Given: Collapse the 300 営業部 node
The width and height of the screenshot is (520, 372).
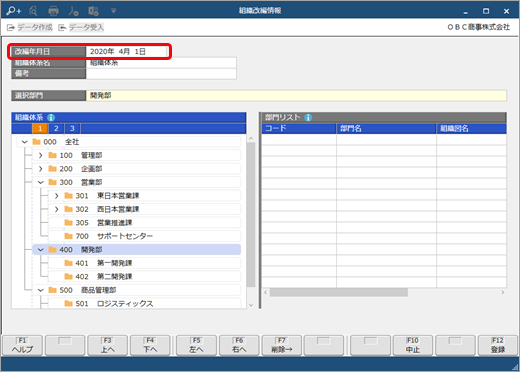Looking at the screenshot, I should pyautogui.click(x=40, y=182).
